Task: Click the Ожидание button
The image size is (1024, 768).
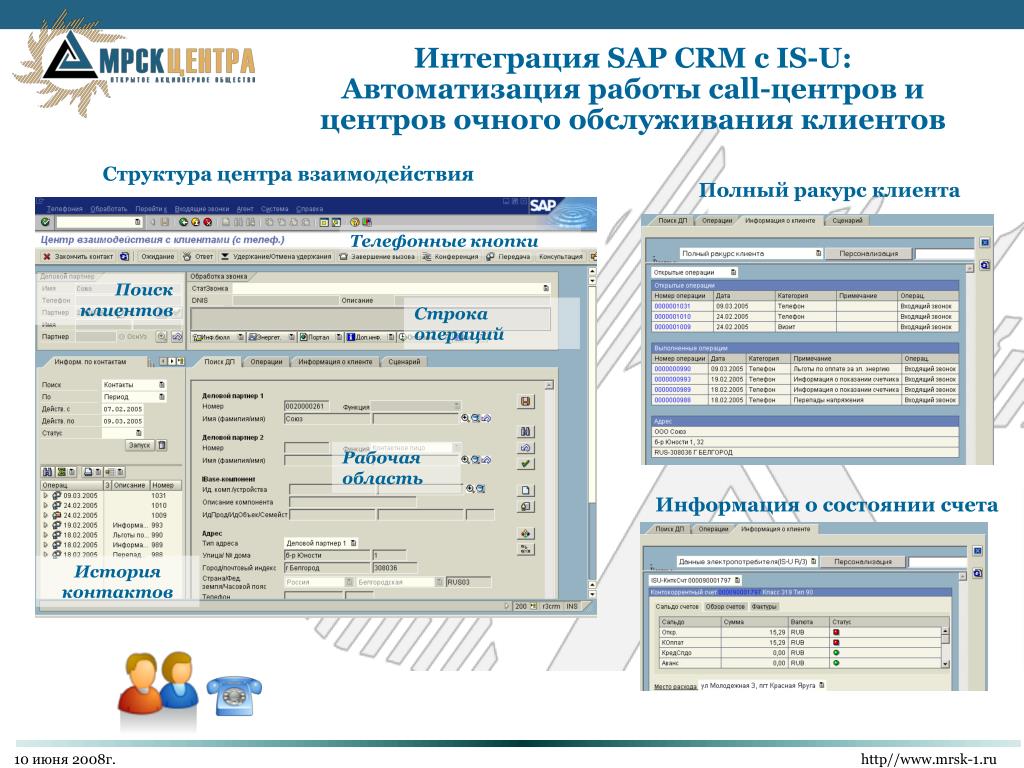Action: [157, 257]
